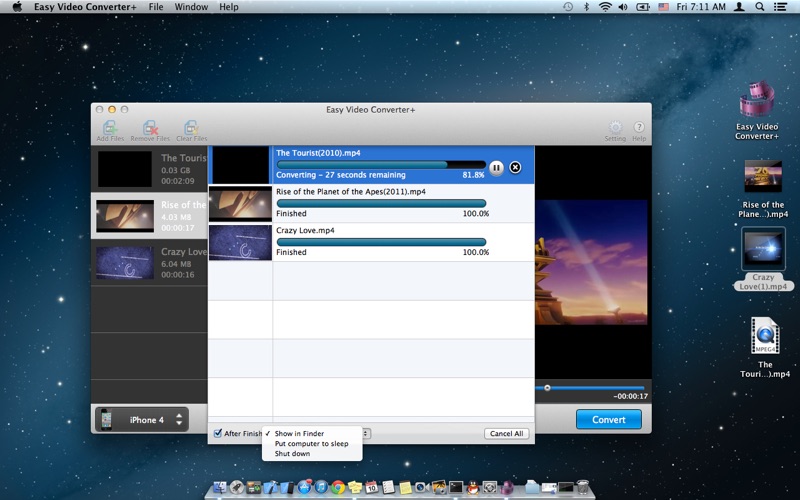Open the Window menu

pyautogui.click(x=191, y=7)
